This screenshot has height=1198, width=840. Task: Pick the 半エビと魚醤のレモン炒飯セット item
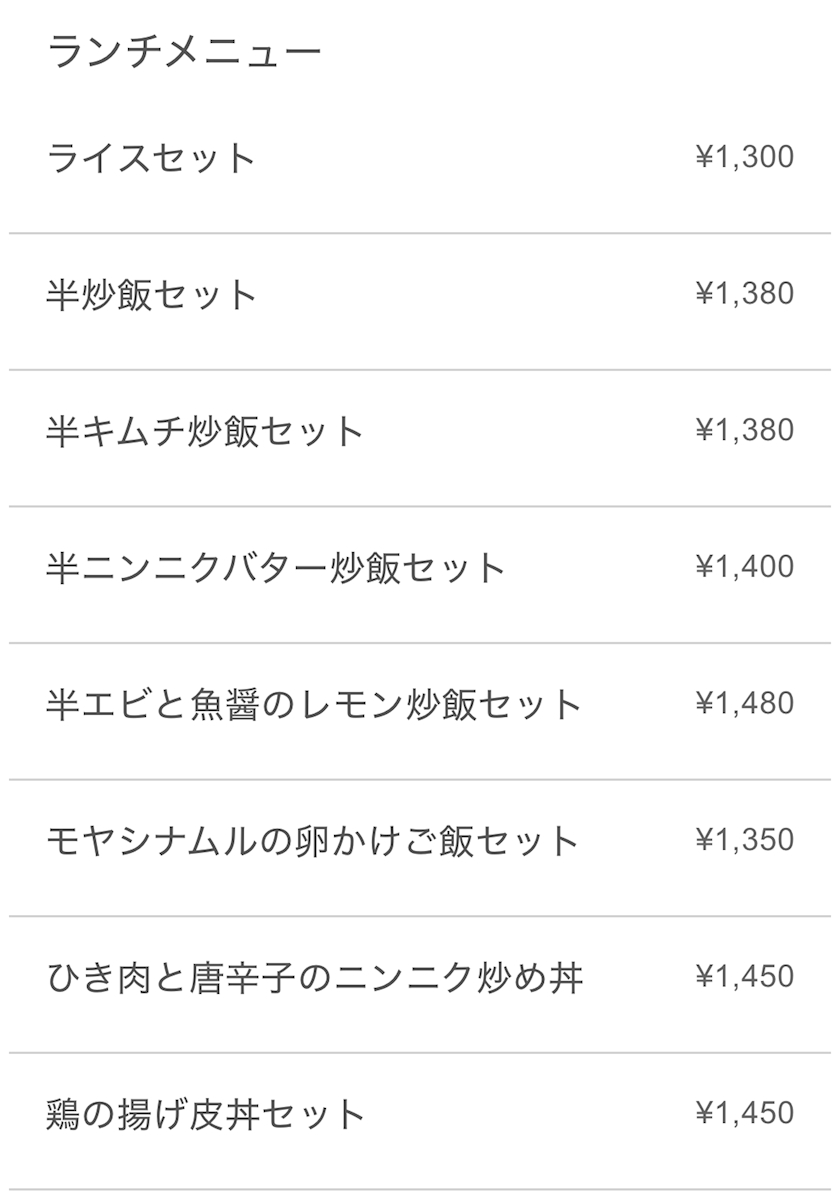313,704
